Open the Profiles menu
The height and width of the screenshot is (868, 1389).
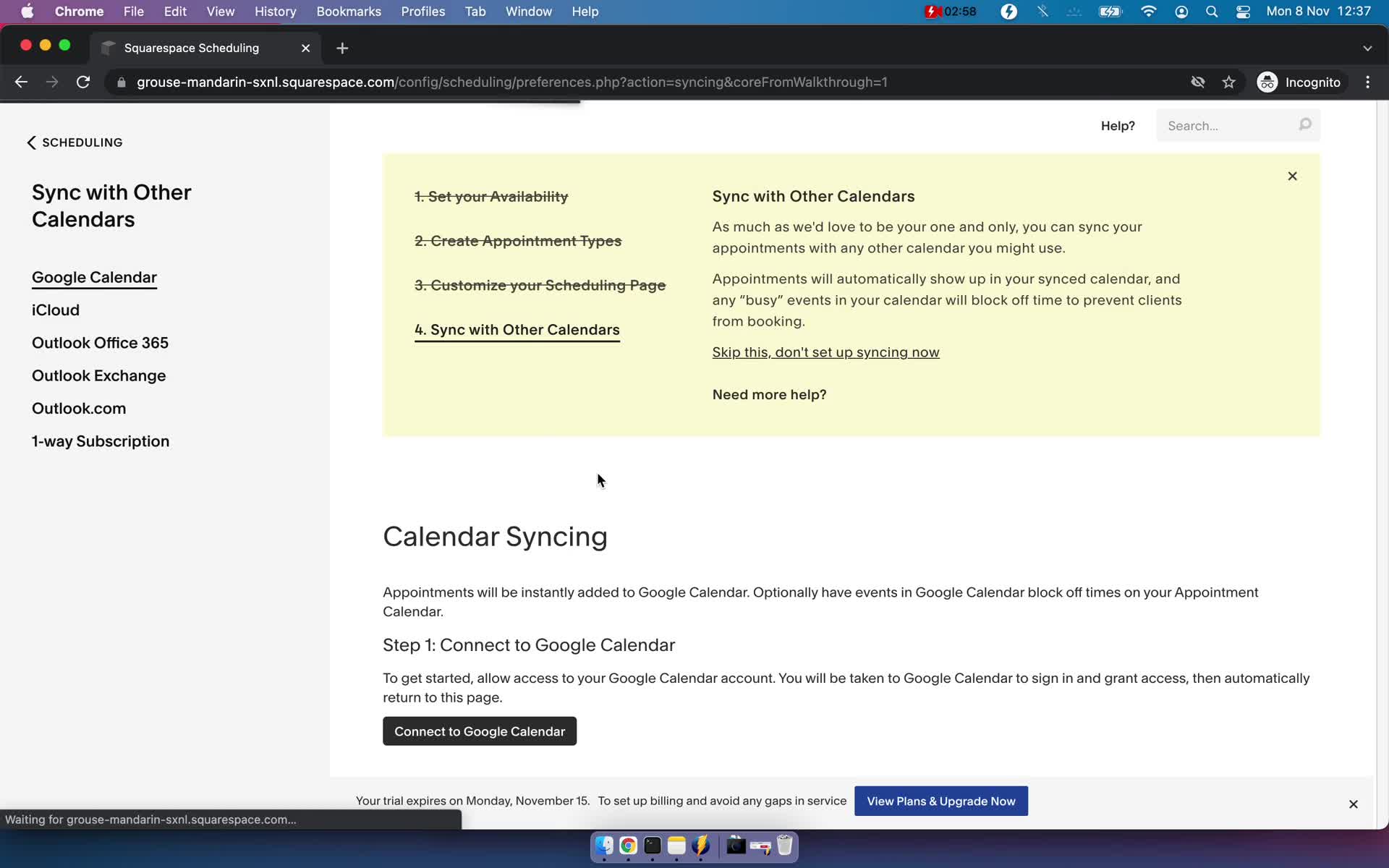423,12
